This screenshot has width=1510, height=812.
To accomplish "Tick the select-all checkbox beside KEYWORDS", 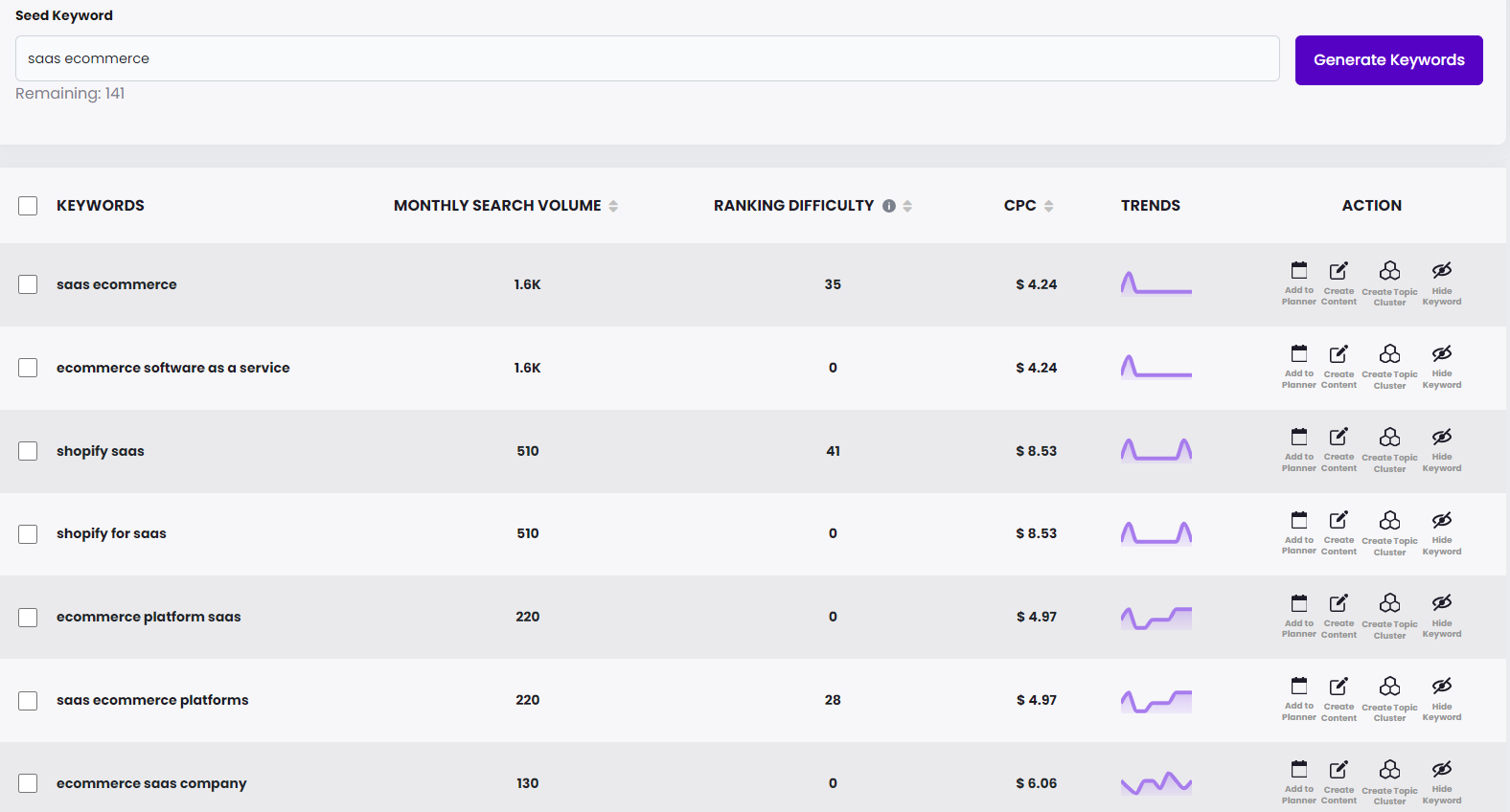I will (28, 206).
